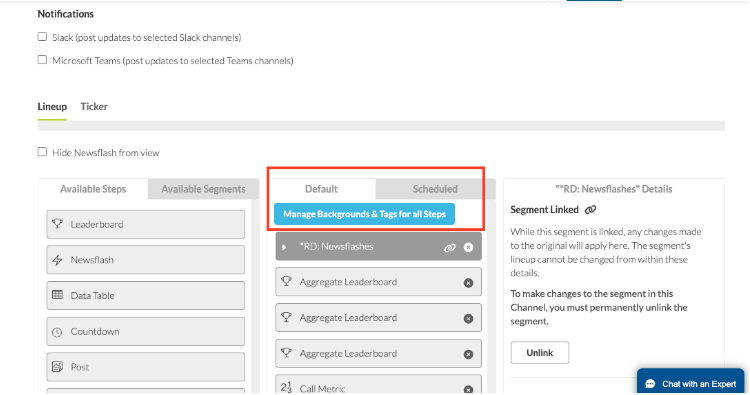The image size is (750, 395).
Task: Select the Leaderboard step label
Action: point(97,224)
